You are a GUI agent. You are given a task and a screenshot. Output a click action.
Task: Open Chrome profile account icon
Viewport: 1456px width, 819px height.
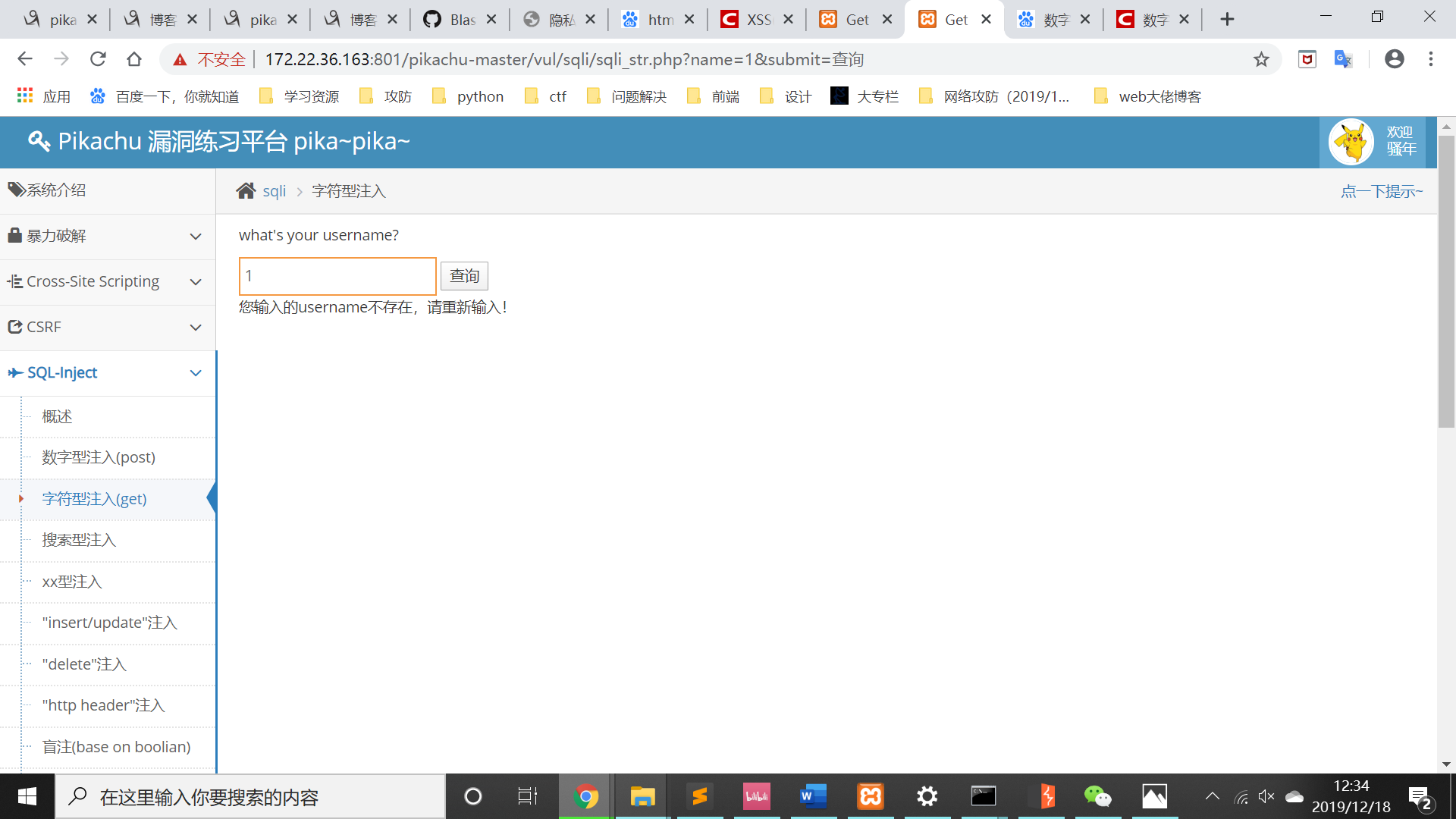coord(1394,59)
